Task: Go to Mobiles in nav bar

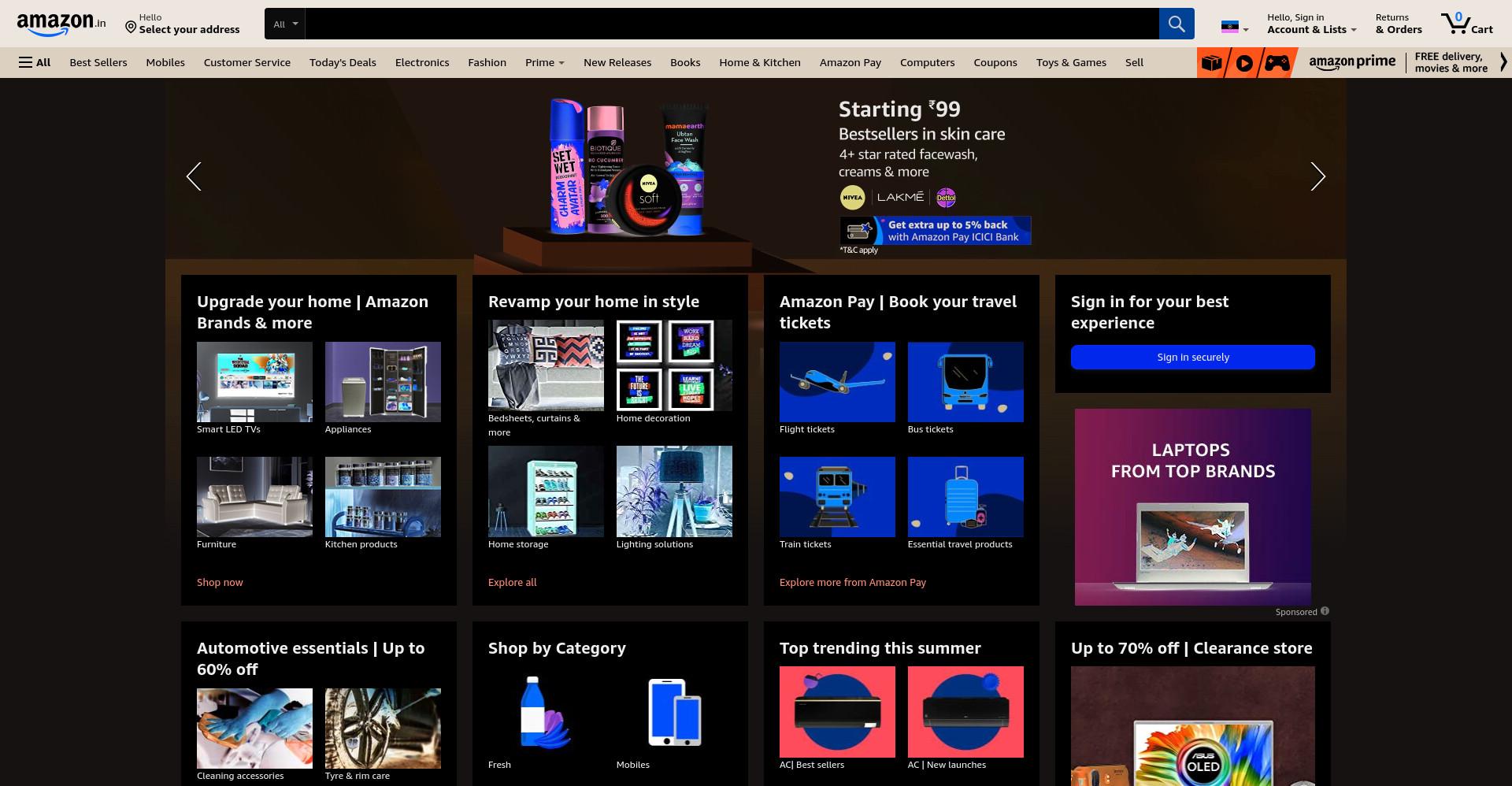Action: (165, 62)
